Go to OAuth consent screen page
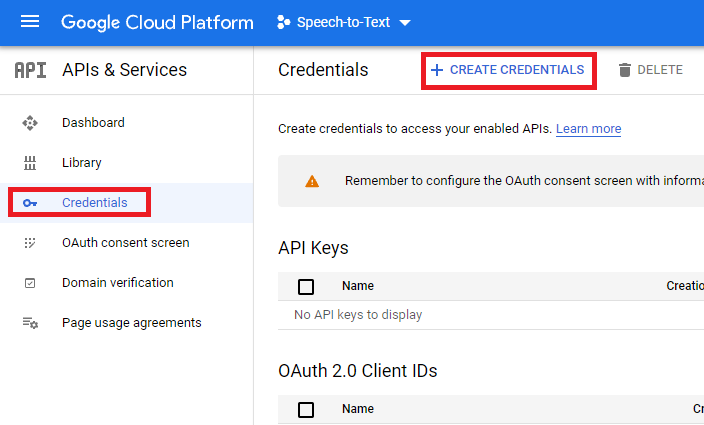 click(125, 243)
